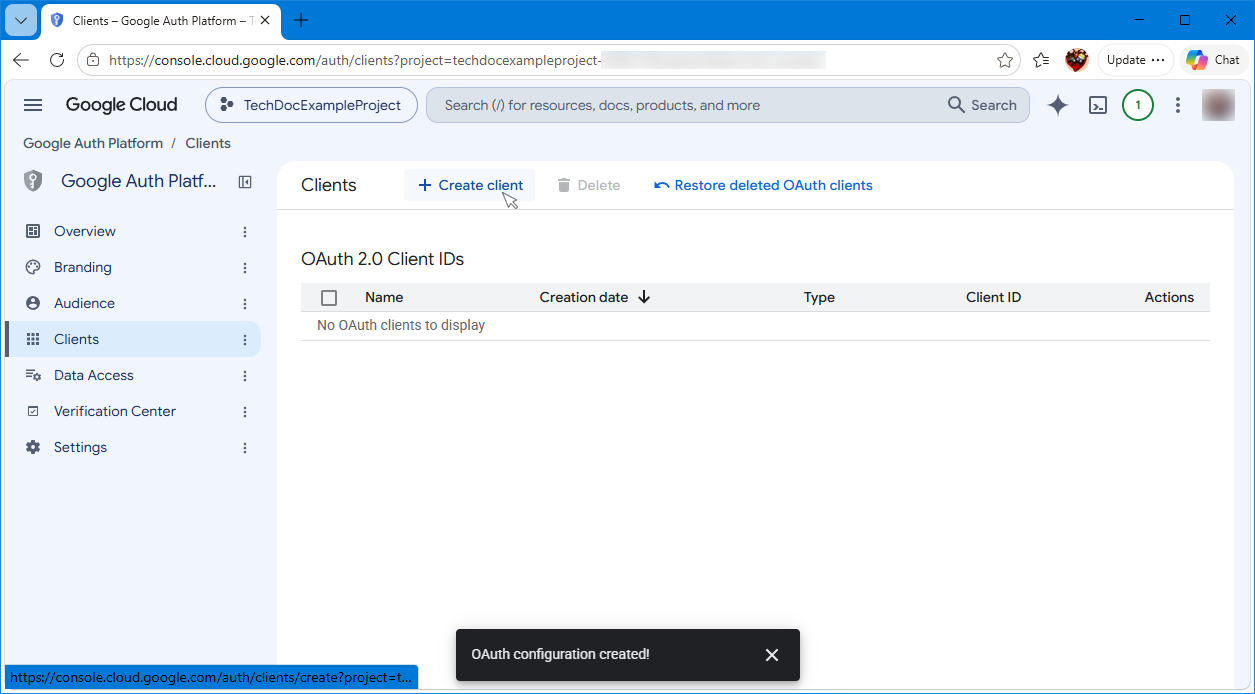The height and width of the screenshot is (694, 1255).
Task: Open the Data Access row's three-dot menu
Action: click(245, 376)
